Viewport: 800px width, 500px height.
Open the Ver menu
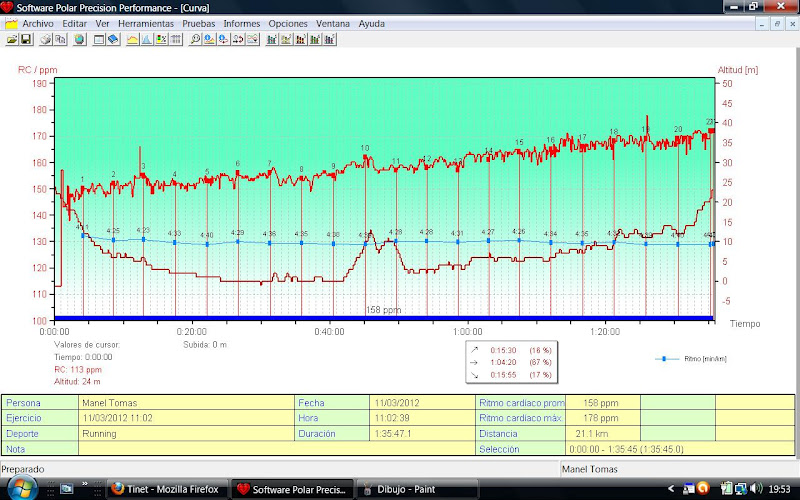102,23
